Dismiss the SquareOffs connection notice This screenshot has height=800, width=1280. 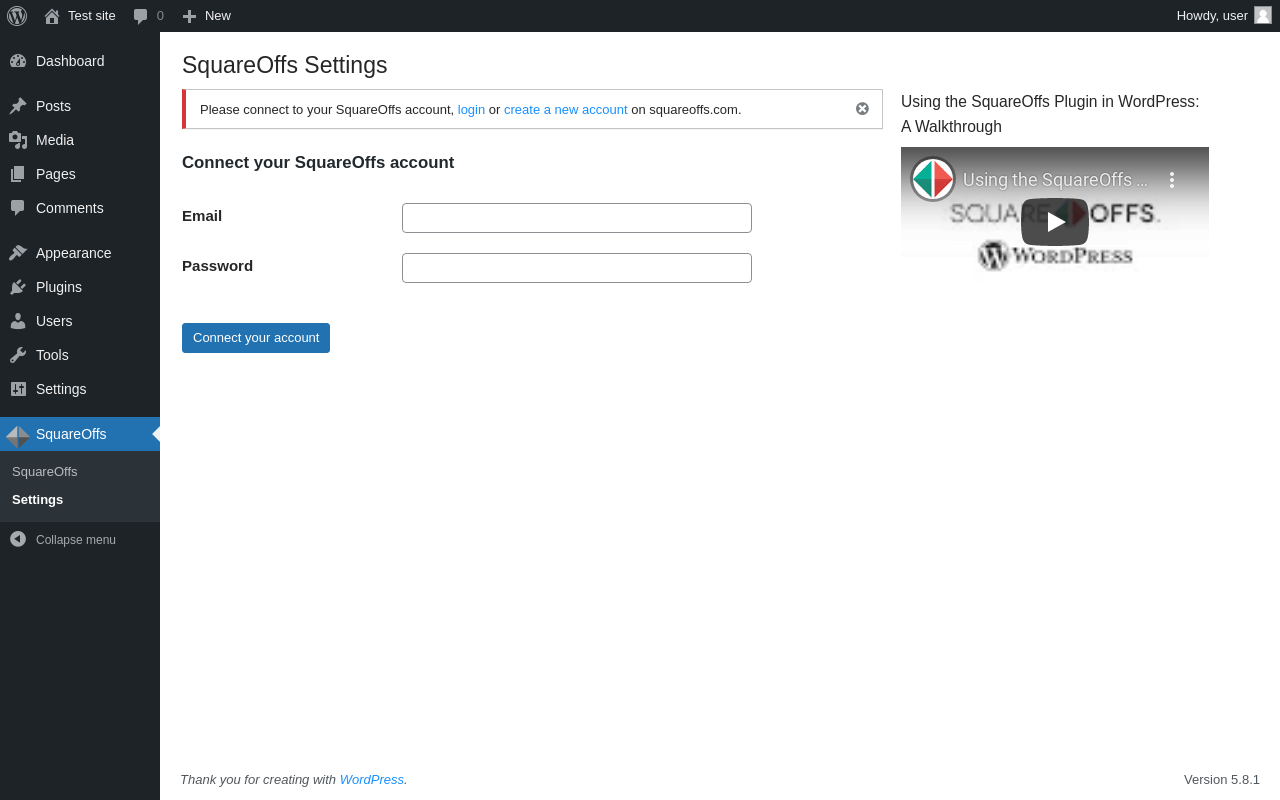click(x=862, y=109)
